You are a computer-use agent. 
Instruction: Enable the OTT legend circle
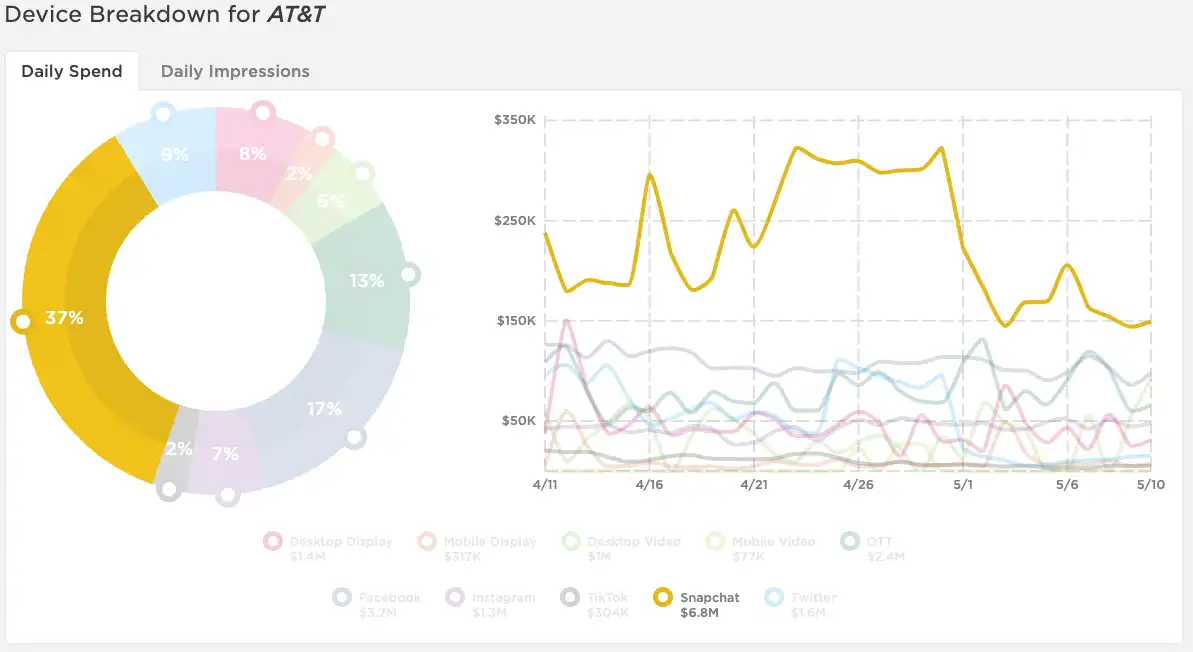850,541
